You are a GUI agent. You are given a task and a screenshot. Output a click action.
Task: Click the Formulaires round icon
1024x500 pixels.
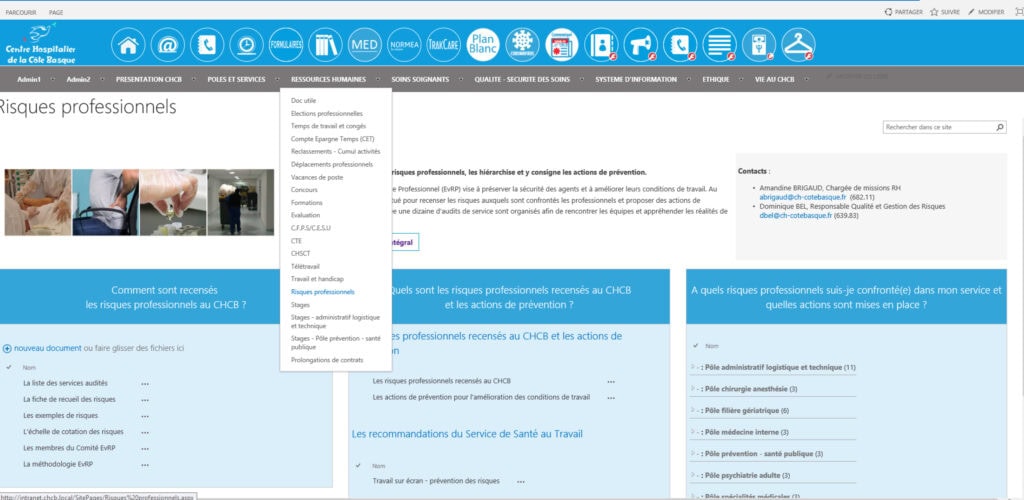[286, 45]
